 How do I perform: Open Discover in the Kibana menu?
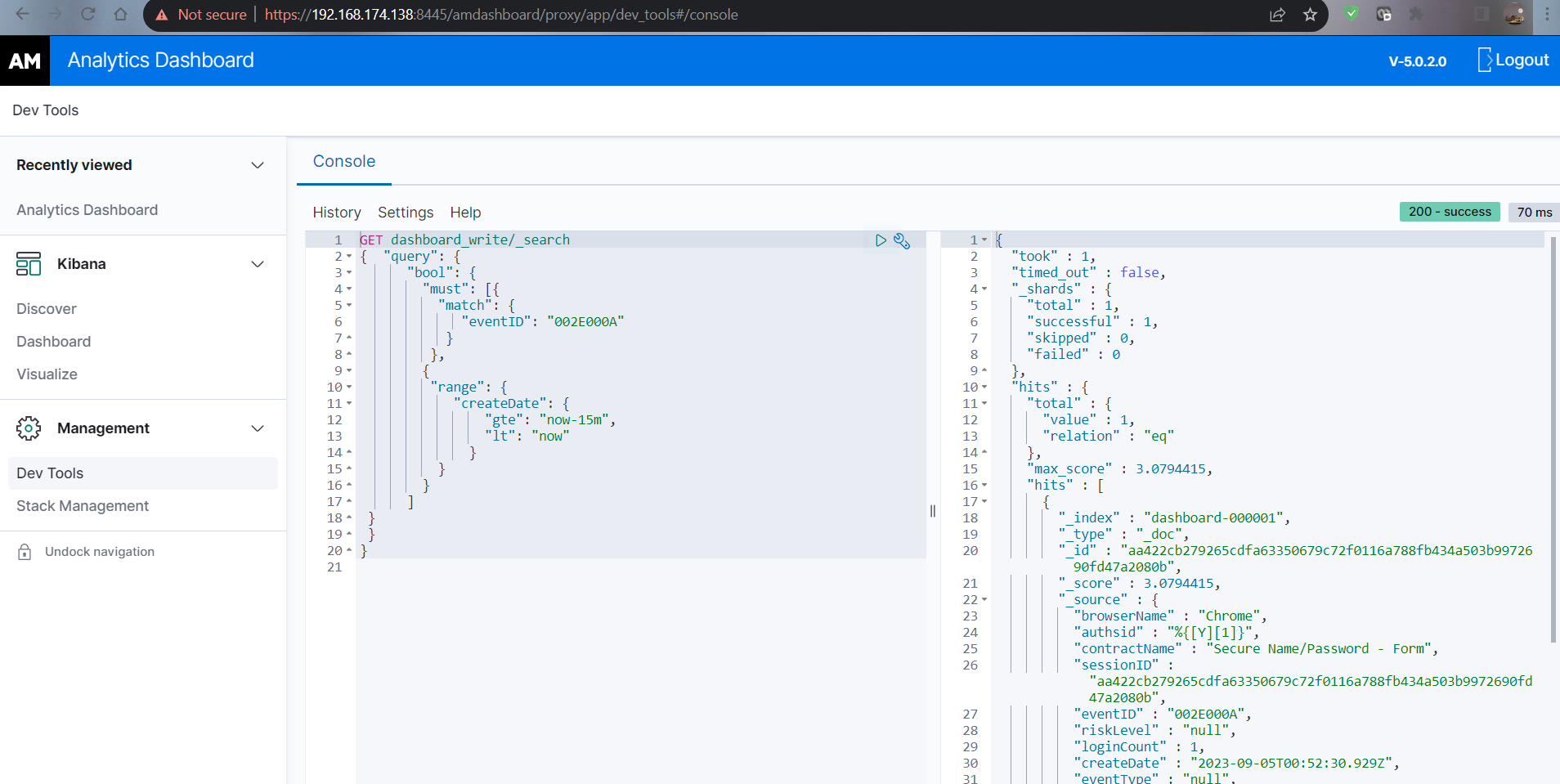pyautogui.click(x=47, y=309)
